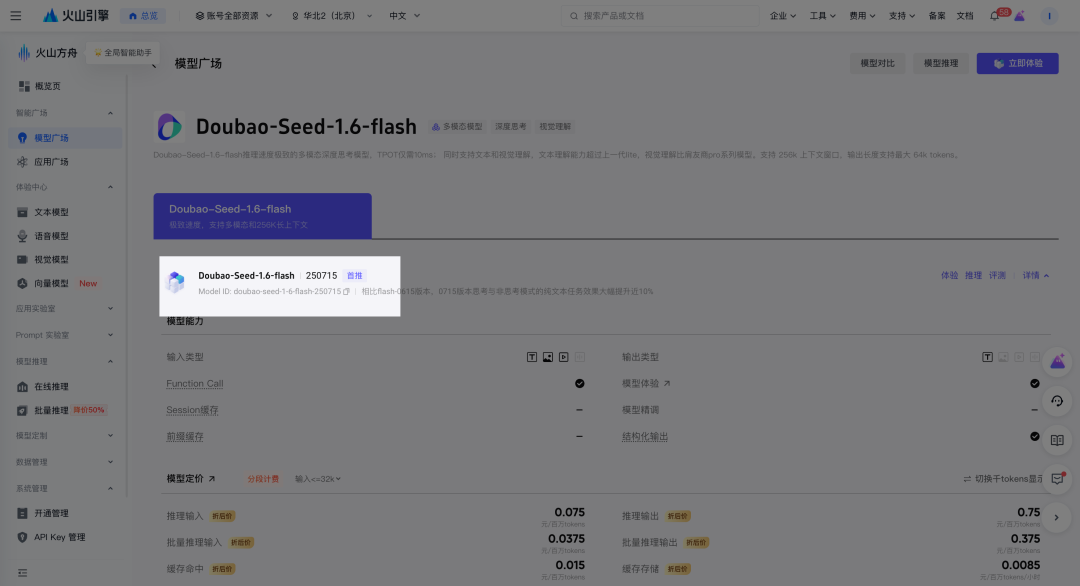The height and width of the screenshot is (586, 1080).
Task: Open the 费用 menu
Action: (862, 16)
